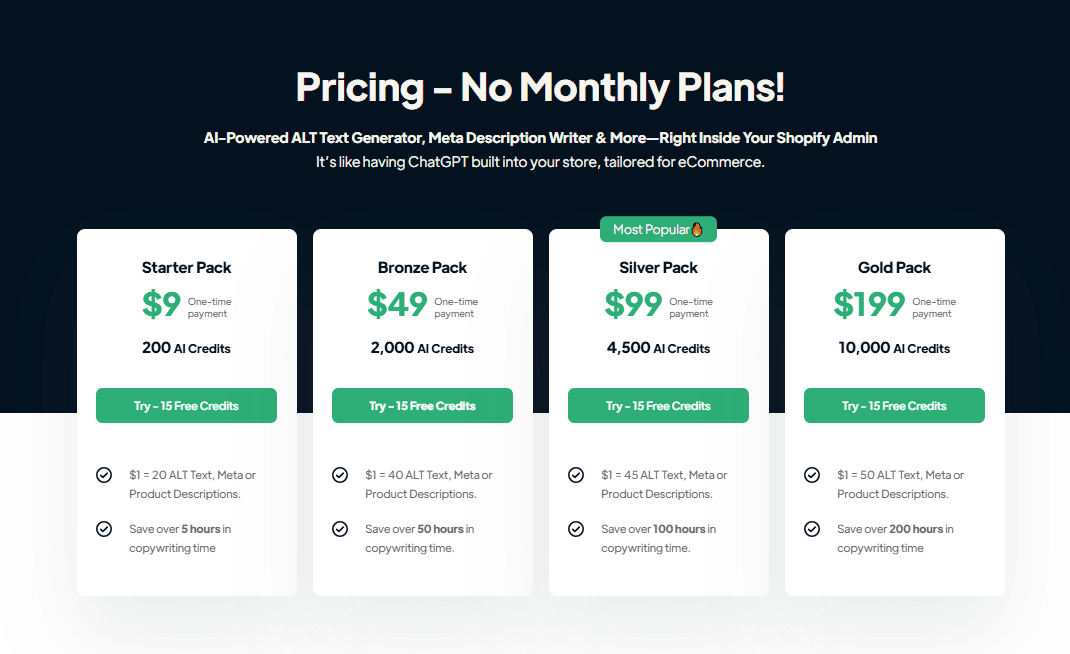Click the 4,500 AI Credits text
Image resolution: width=1070 pixels, height=654 pixels.
(658, 348)
